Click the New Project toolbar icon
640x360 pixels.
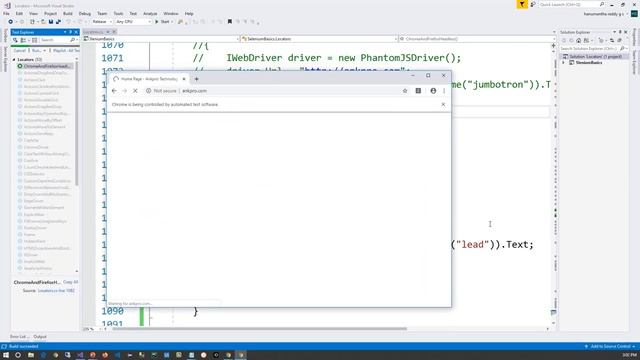coord(33,22)
